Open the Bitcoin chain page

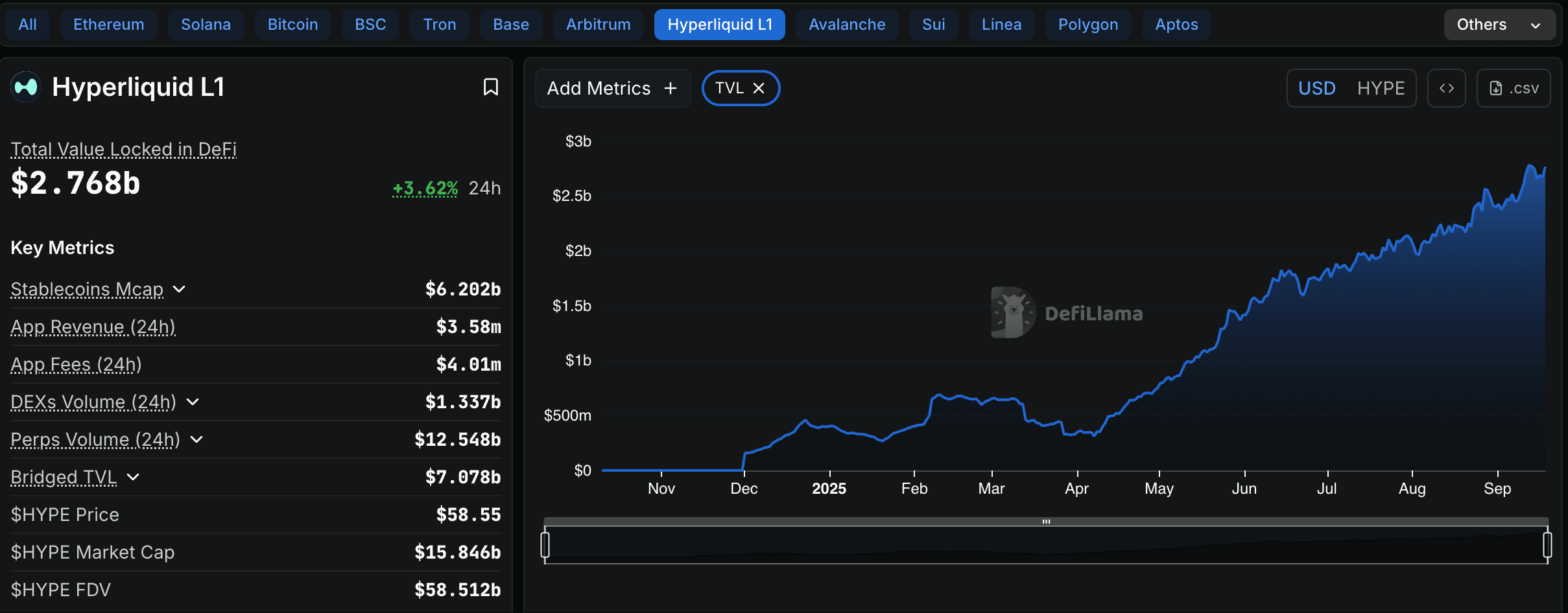292,24
